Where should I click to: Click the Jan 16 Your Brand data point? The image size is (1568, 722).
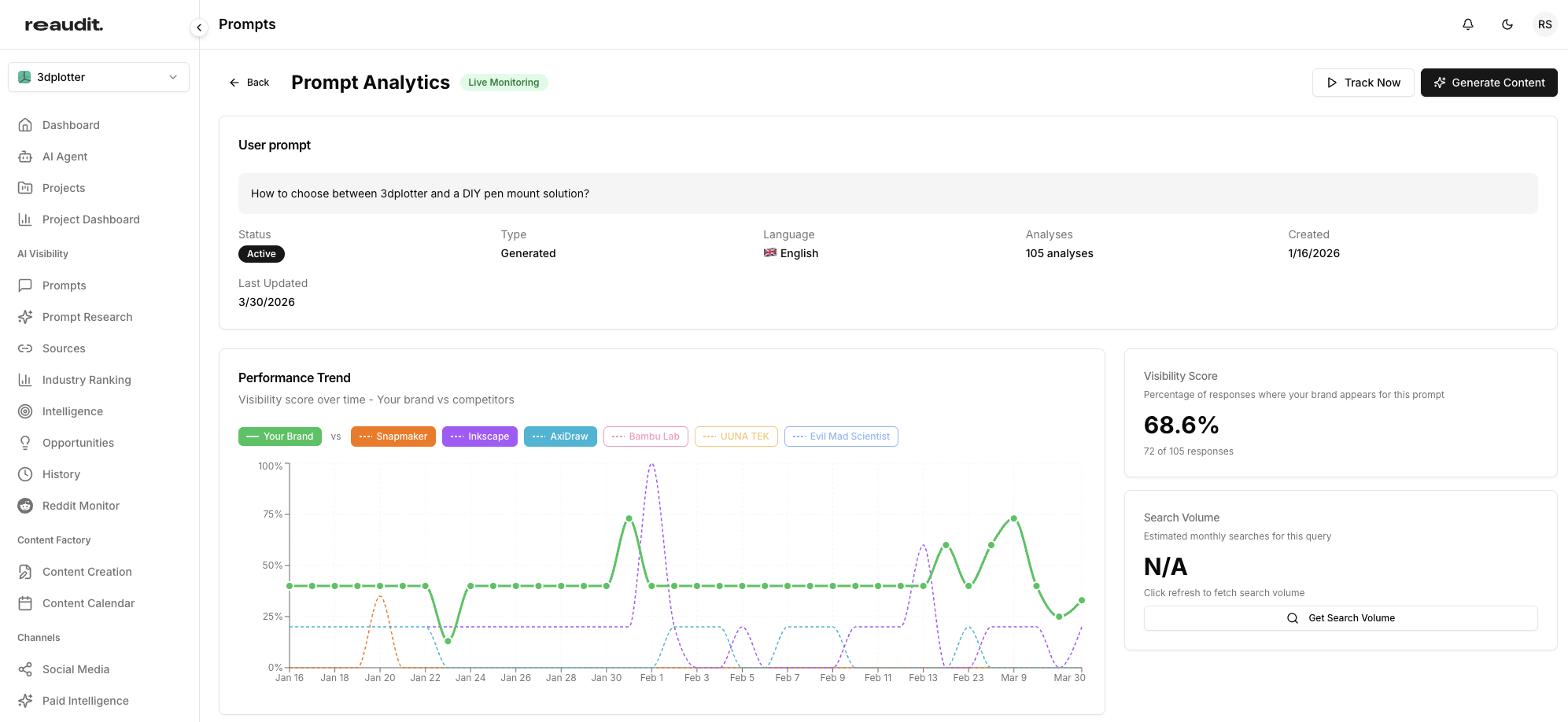click(290, 586)
